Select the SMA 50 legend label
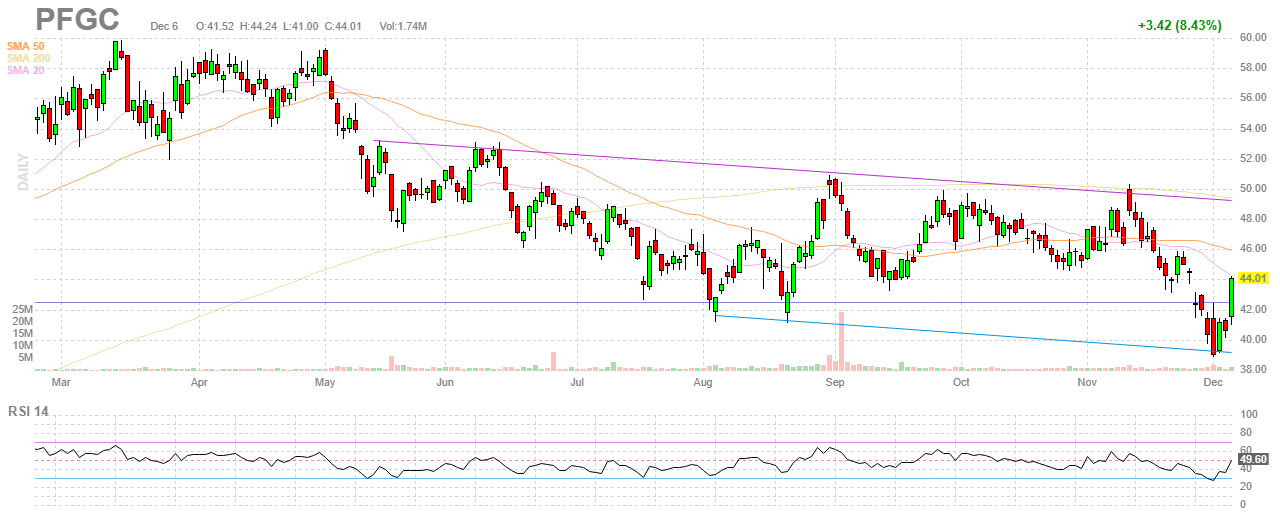Screen dimensions: 1280x520 (26, 46)
